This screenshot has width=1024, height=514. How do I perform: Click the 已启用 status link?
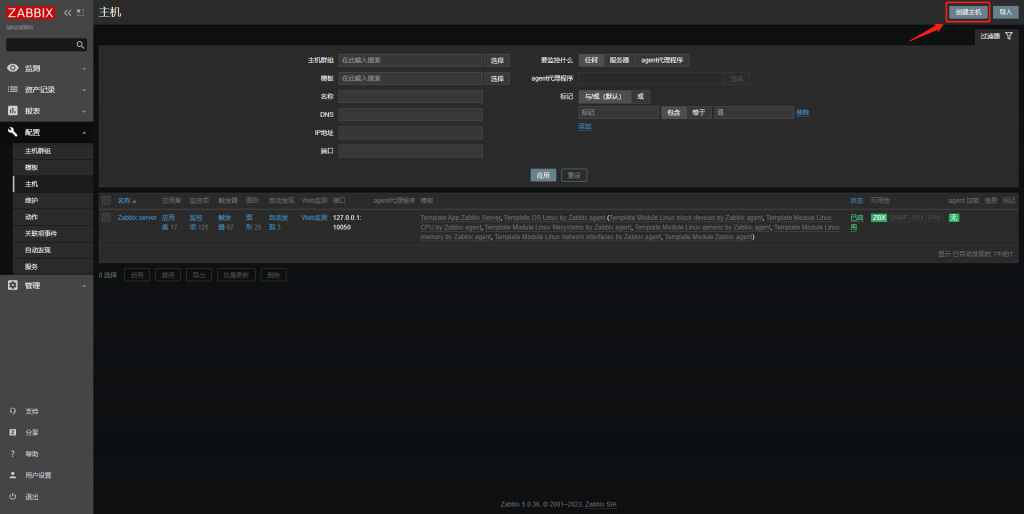pos(856,222)
